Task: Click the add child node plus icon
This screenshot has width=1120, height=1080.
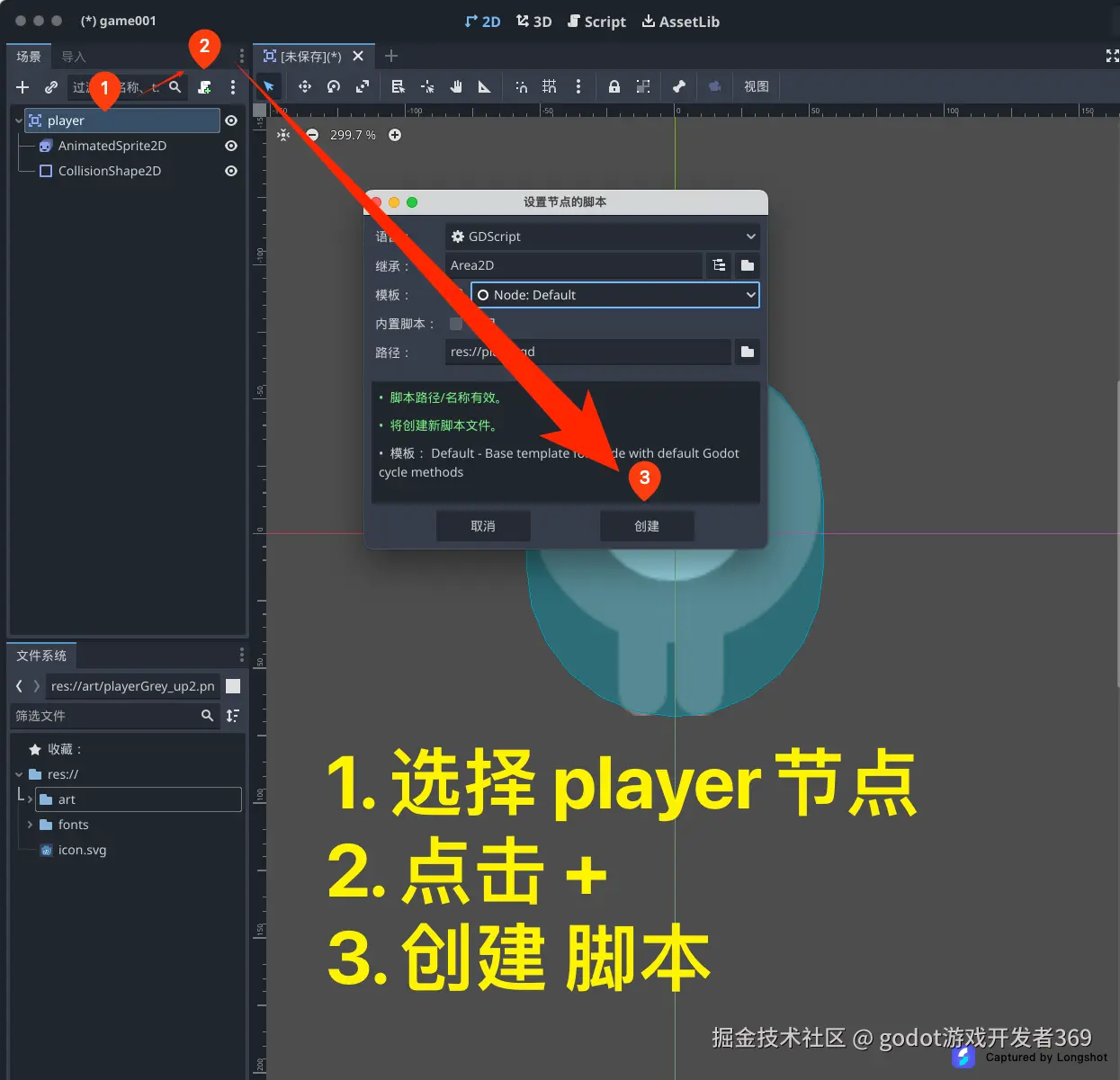Action: pyautogui.click(x=22, y=87)
